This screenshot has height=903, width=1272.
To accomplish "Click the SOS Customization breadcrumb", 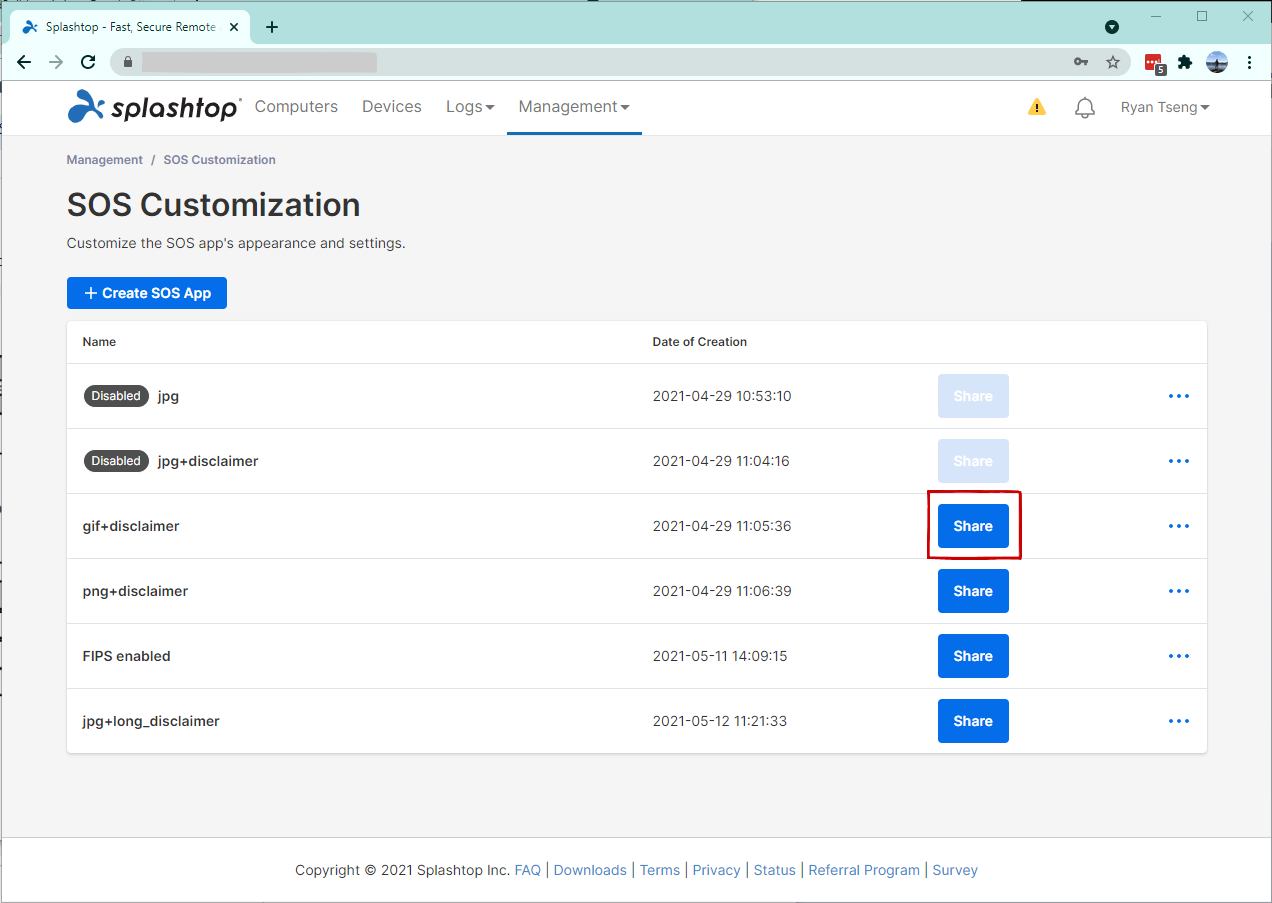I will pyautogui.click(x=220, y=160).
